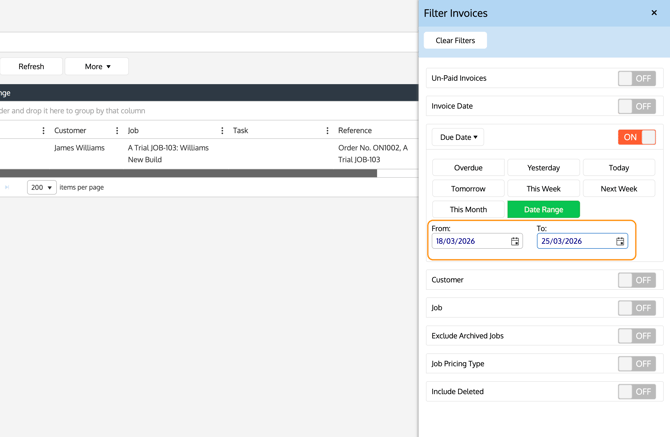
Task: Open the More dropdown menu
Action: click(x=97, y=66)
